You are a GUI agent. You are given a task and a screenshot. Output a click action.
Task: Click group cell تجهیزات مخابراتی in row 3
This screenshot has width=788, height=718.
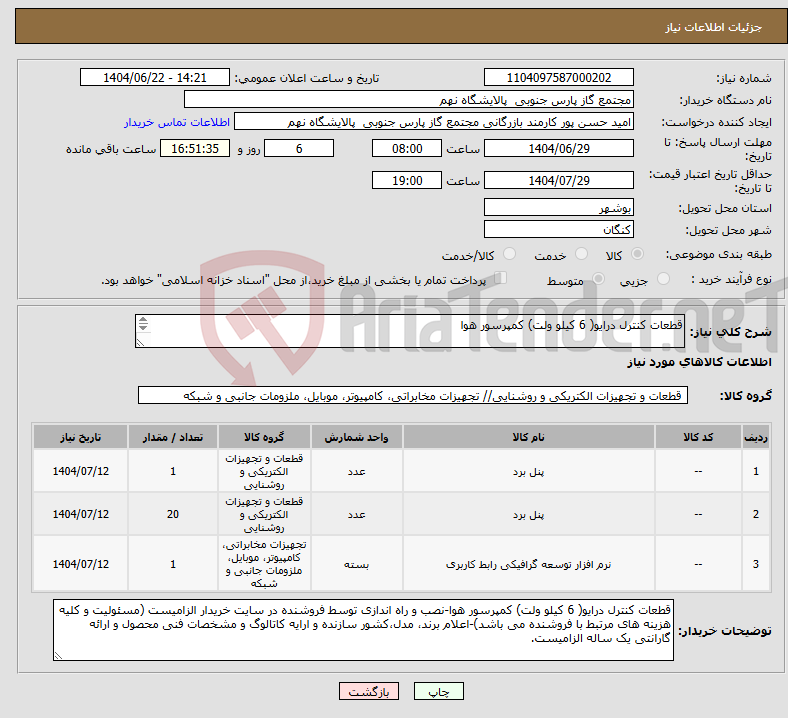264,564
